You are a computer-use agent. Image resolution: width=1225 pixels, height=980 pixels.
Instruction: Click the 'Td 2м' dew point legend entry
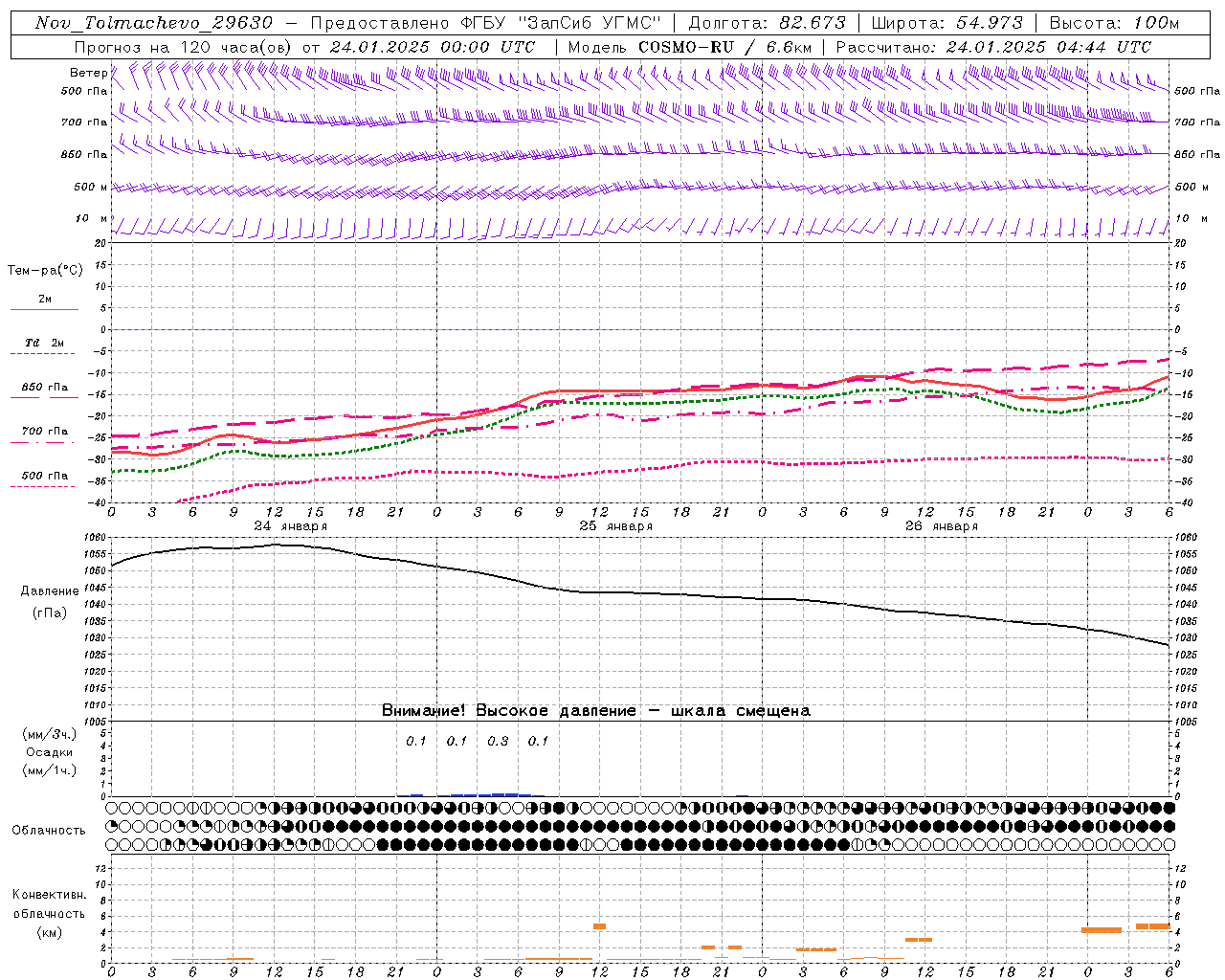pyautogui.click(x=45, y=343)
